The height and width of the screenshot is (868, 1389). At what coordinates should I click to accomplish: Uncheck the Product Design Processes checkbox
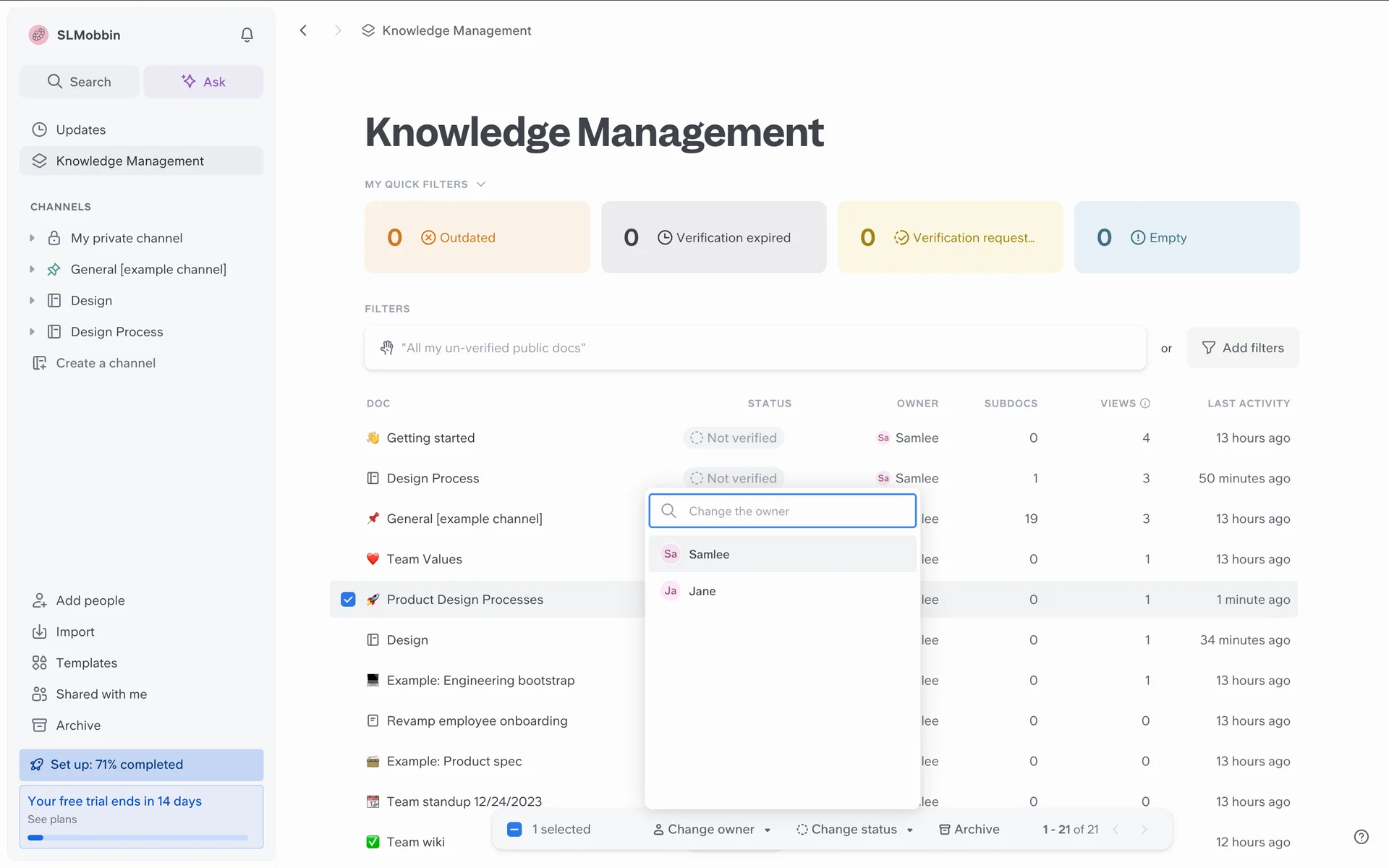point(348,600)
